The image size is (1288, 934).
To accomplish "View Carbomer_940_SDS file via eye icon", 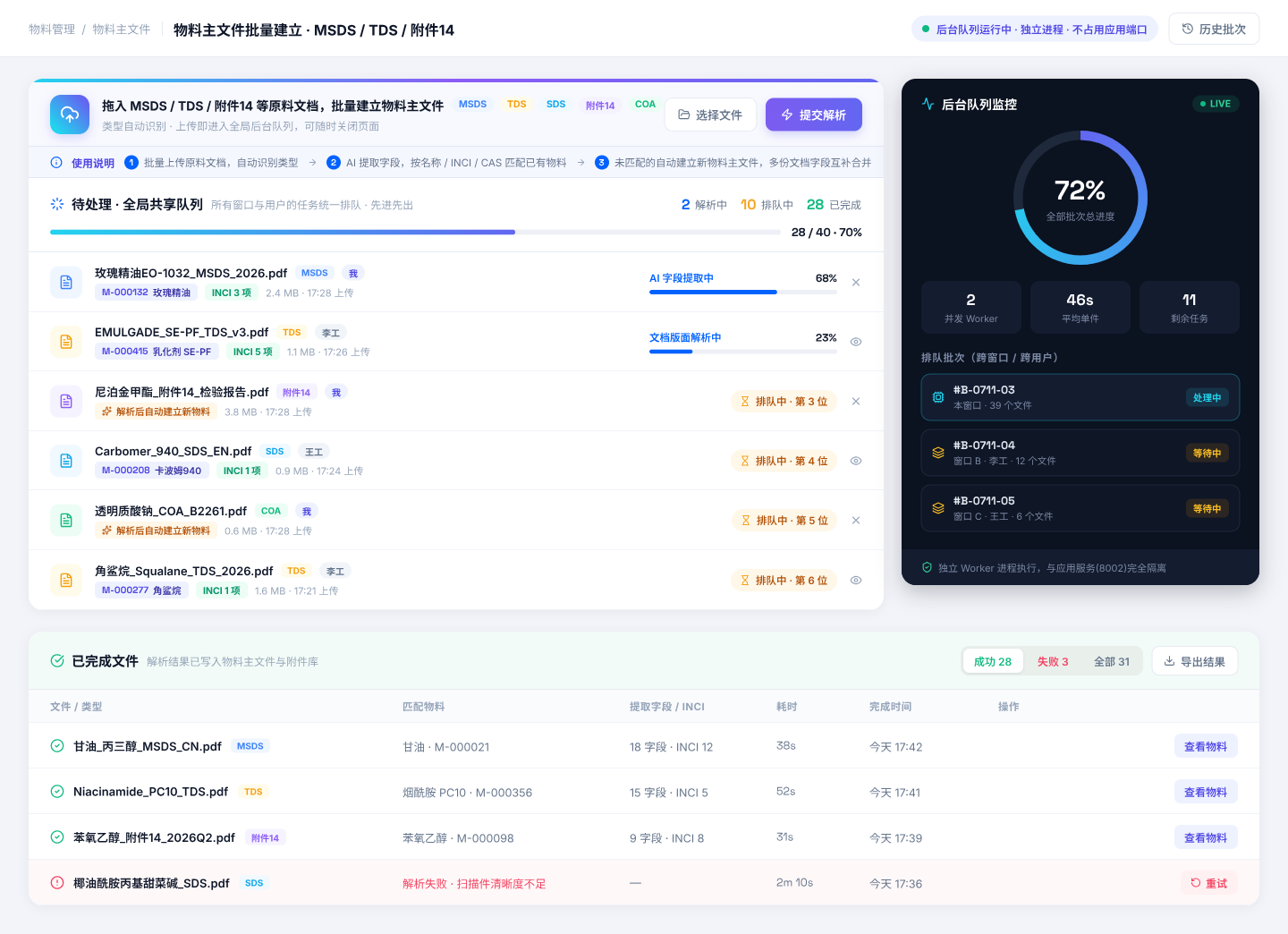I will (x=856, y=461).
